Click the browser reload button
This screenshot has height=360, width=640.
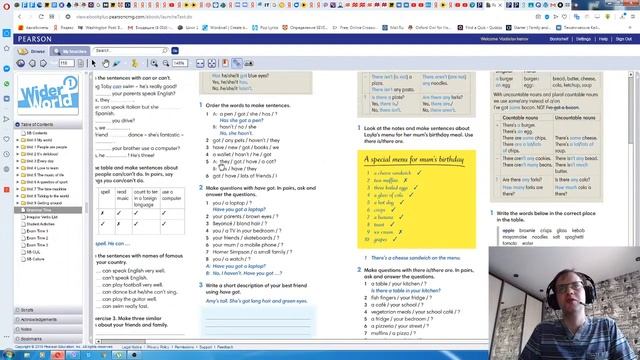point(41,17)
